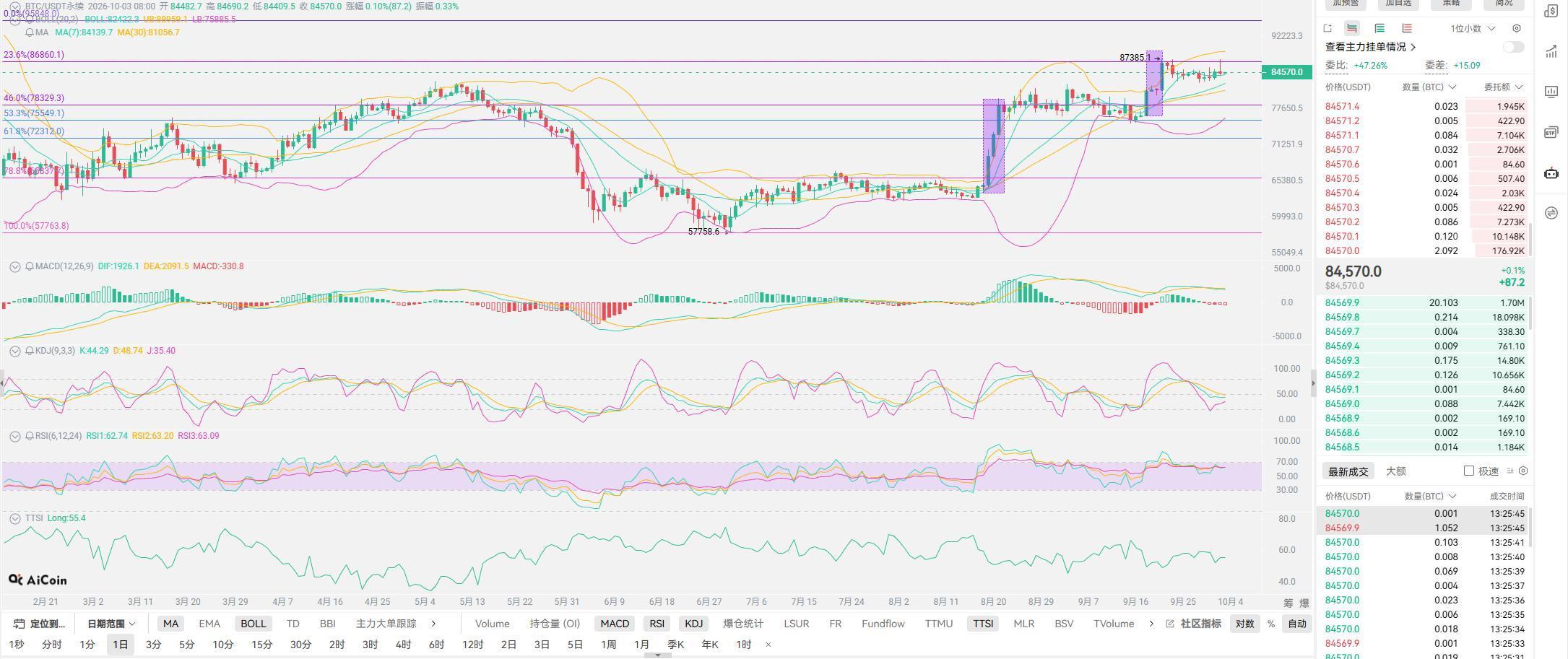The image size is (1568, 659).
Task: Switch price scale to 对数 logarithmic
Action: pyautogui.click(x=1244, y=624)
